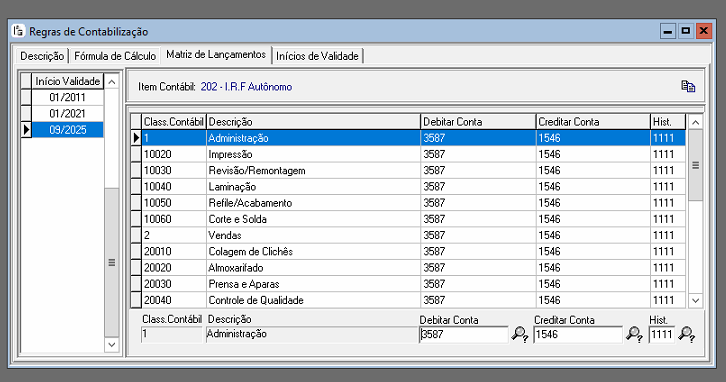Click the Hist. input field

662,334
